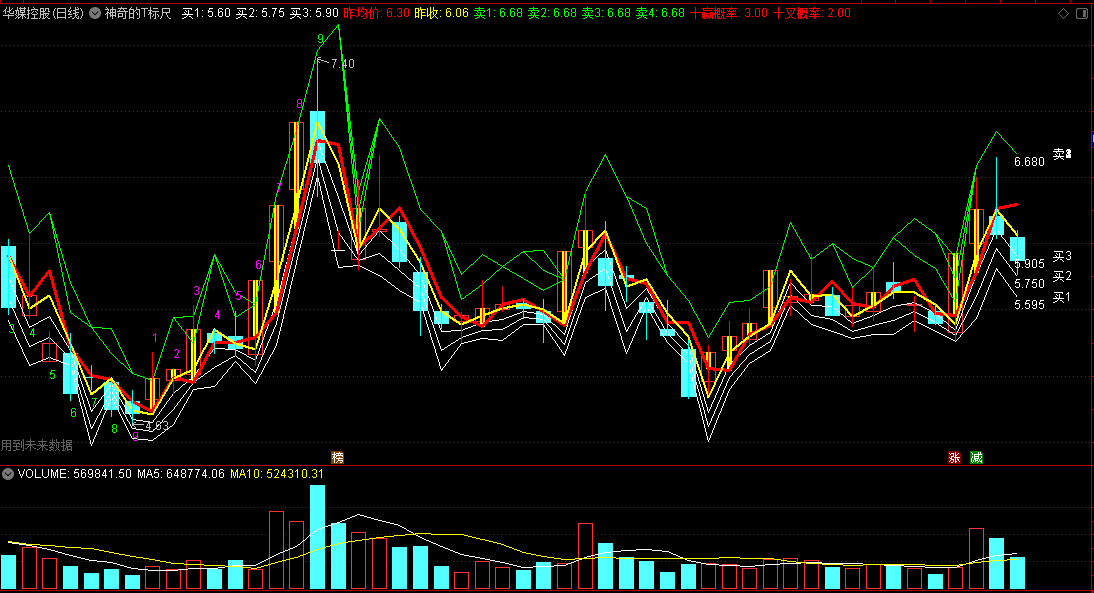
Task: Click the 5.905 price label
Action: click(1030, 264)
